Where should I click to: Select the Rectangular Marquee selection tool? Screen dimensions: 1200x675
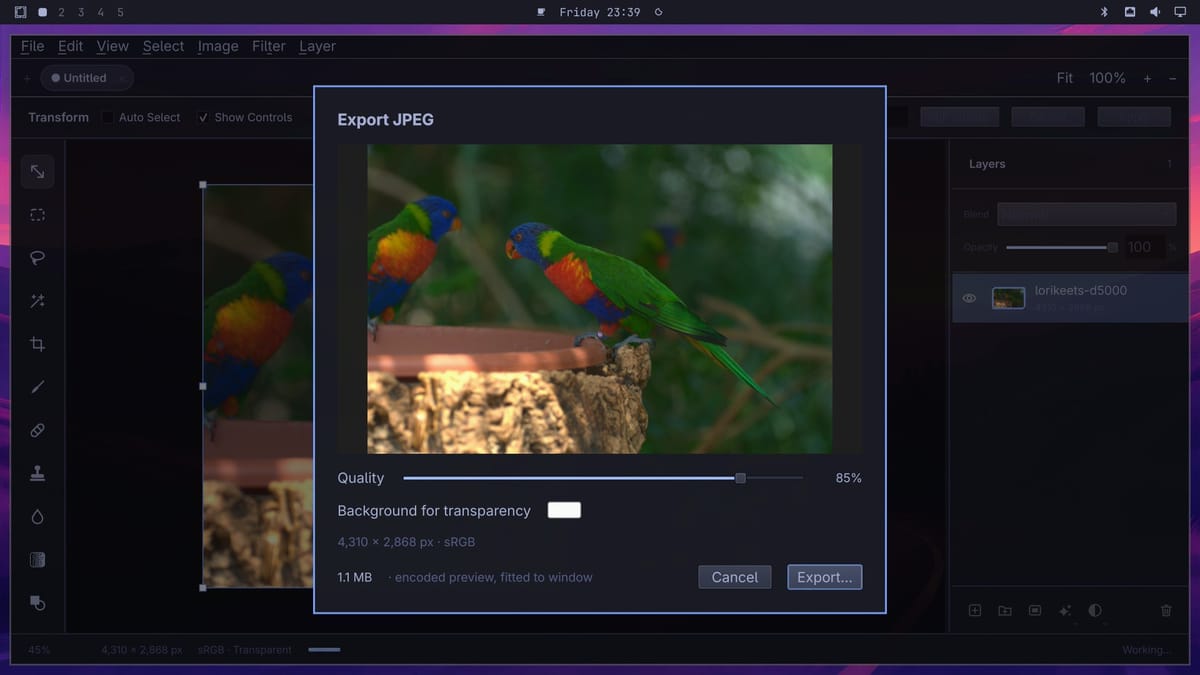37,215
